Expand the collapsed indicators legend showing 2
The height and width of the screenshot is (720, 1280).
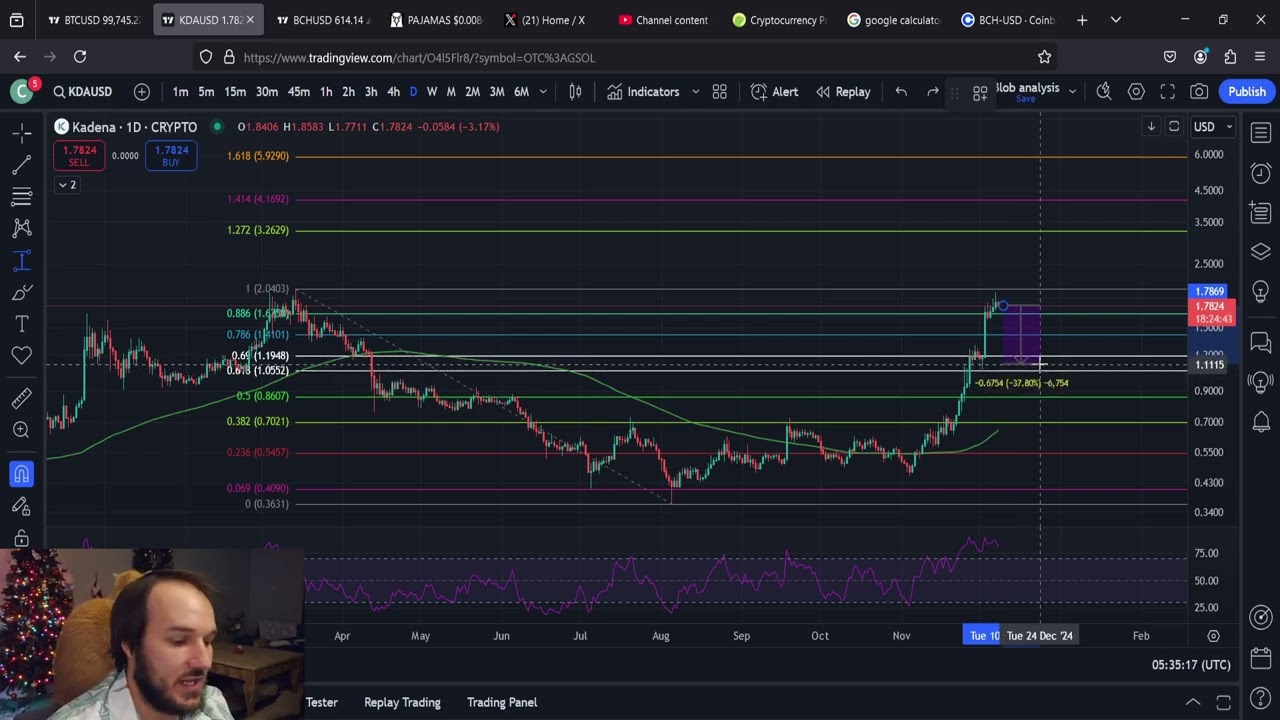click(66, 185)
